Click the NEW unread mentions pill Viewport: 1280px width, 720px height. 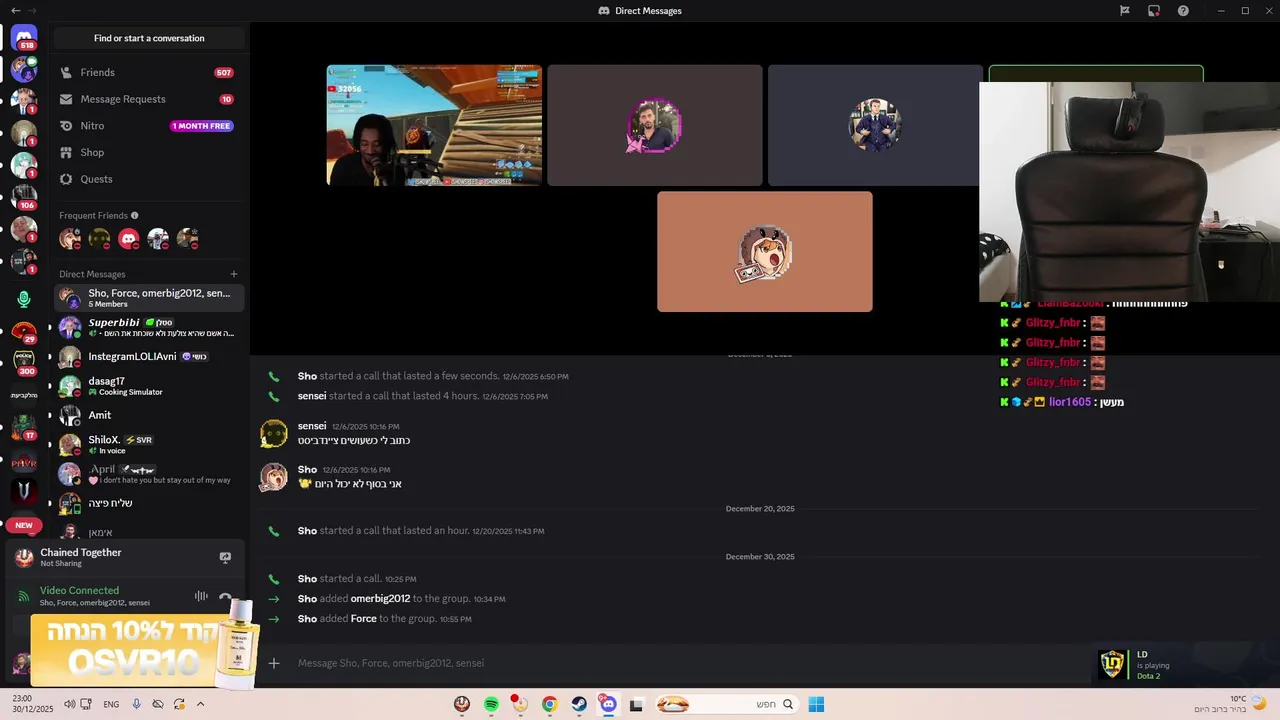point(24,525)
